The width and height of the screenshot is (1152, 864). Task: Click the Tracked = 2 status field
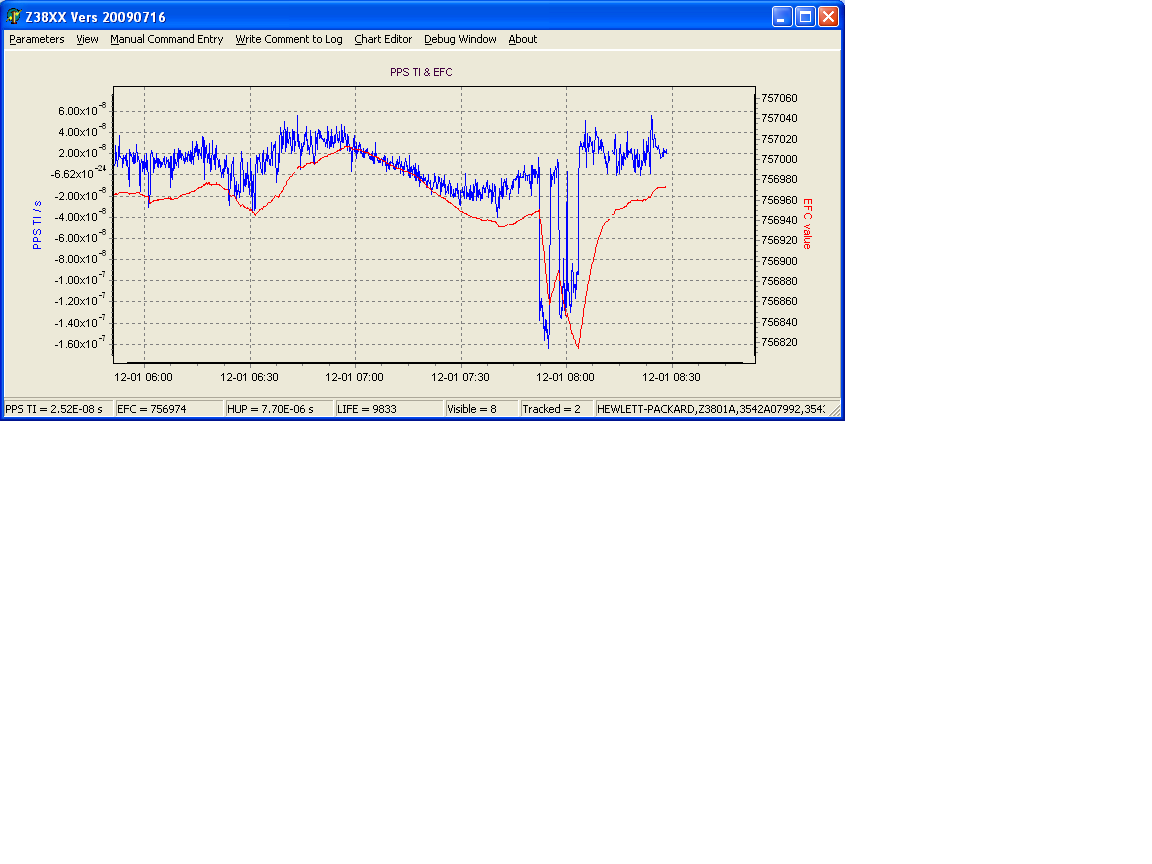pos(556,409)
